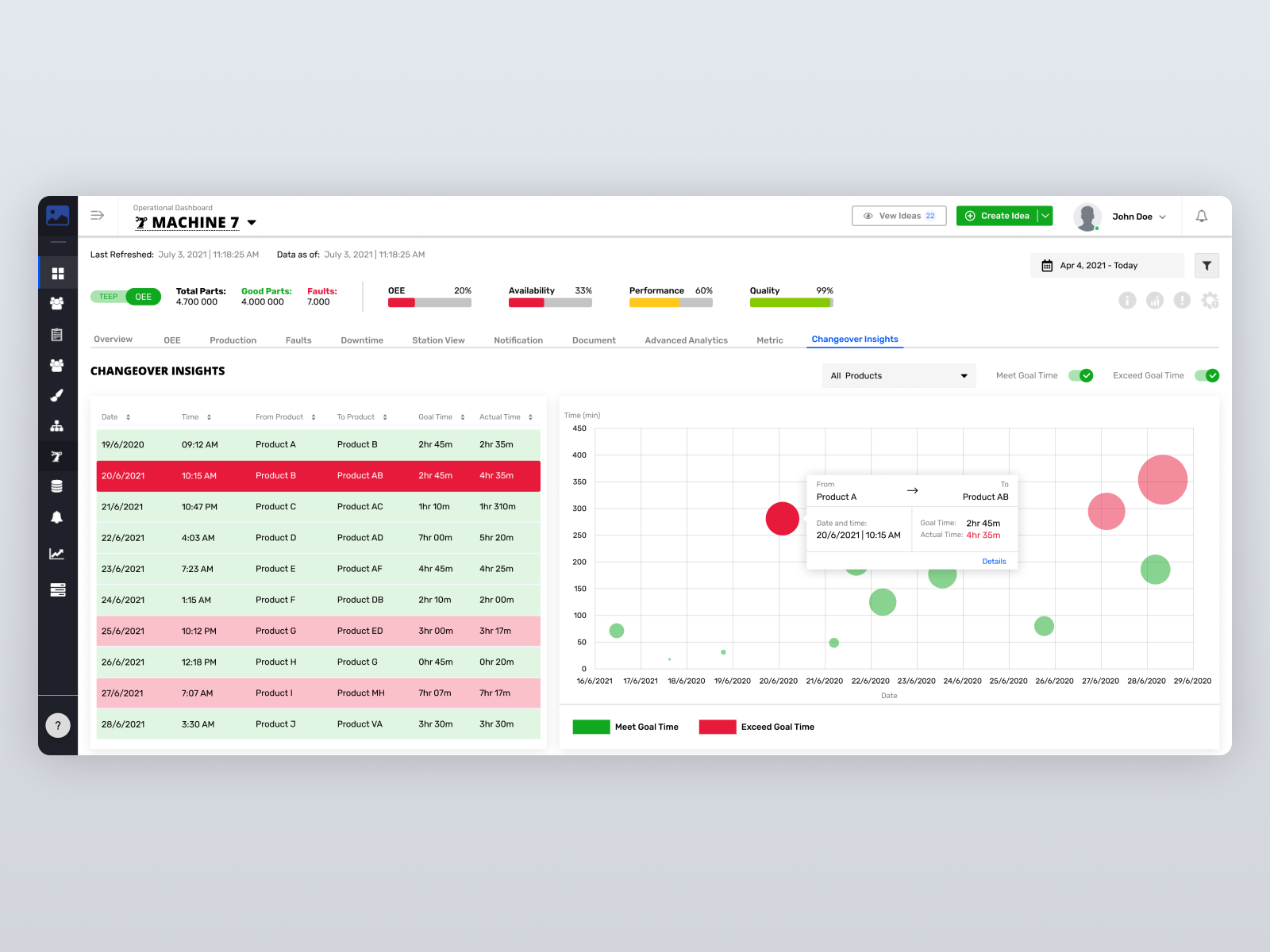Open the info icon near the date filter

1127,301
